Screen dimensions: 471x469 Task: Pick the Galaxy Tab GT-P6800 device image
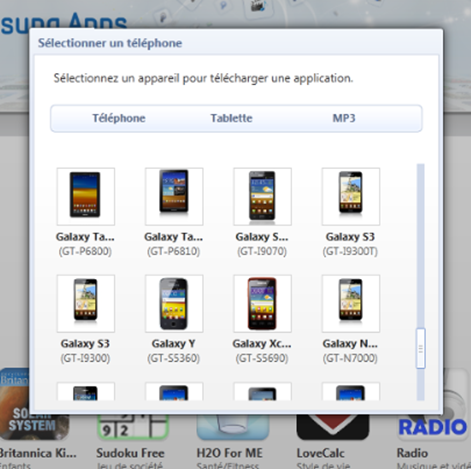coord(86,196)
